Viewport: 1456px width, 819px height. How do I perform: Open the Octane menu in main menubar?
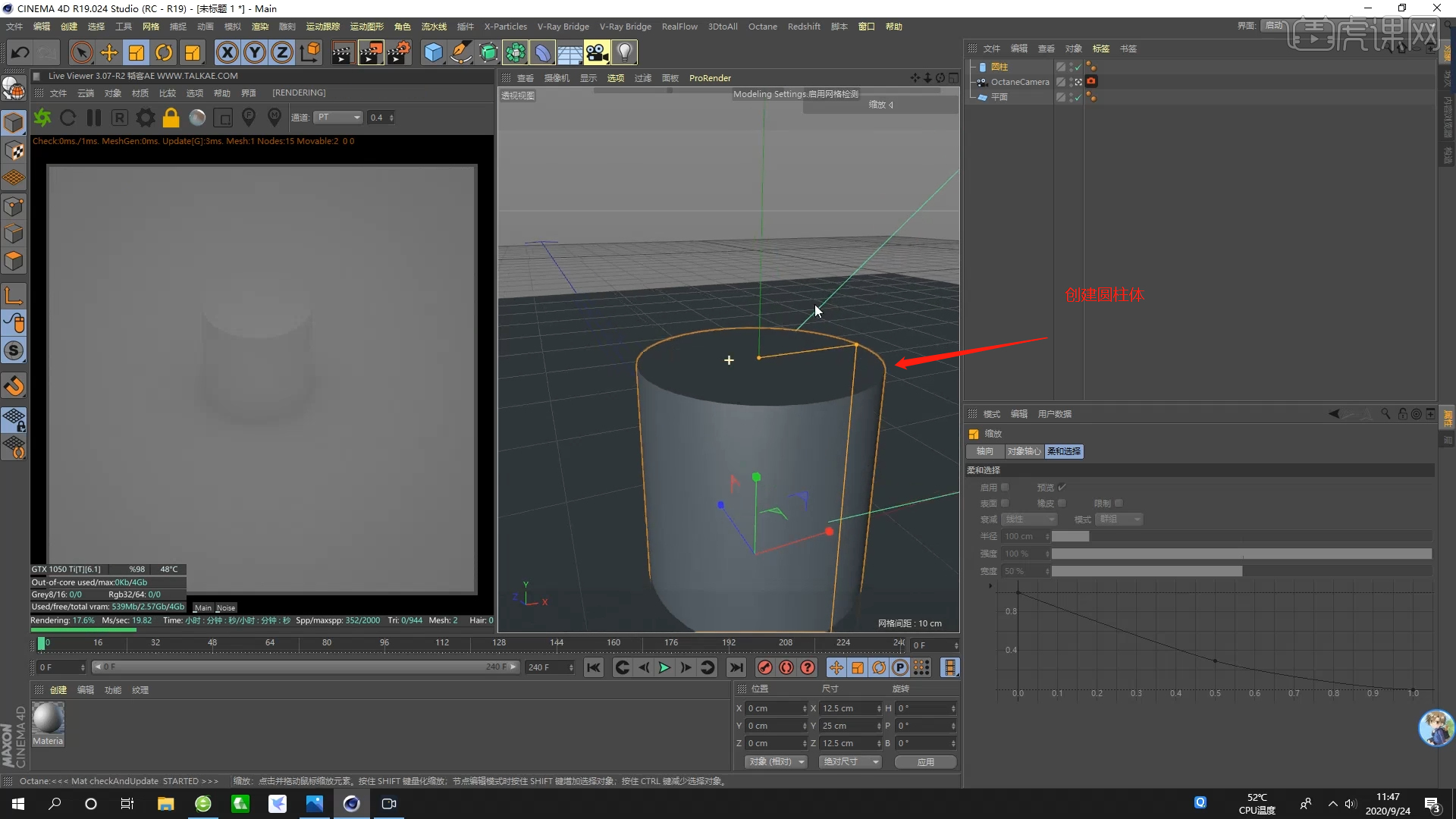coord(762,27)
